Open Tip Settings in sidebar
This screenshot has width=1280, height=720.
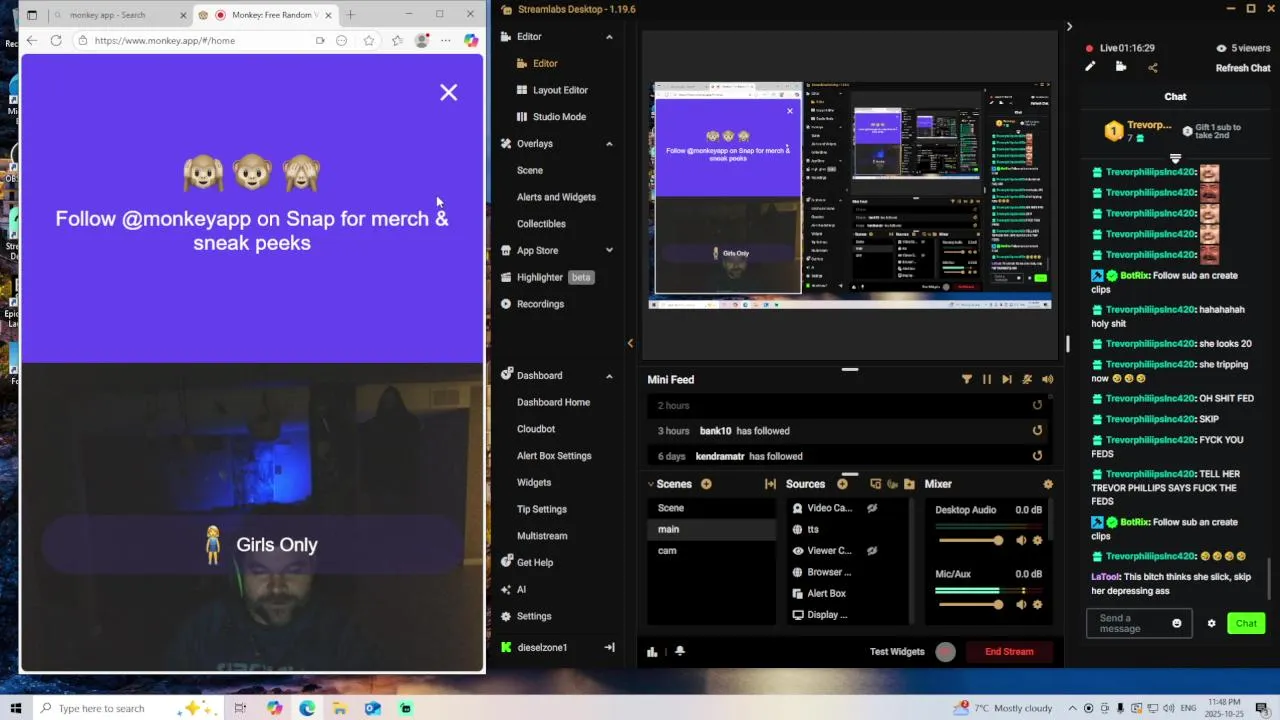(542, 509)
